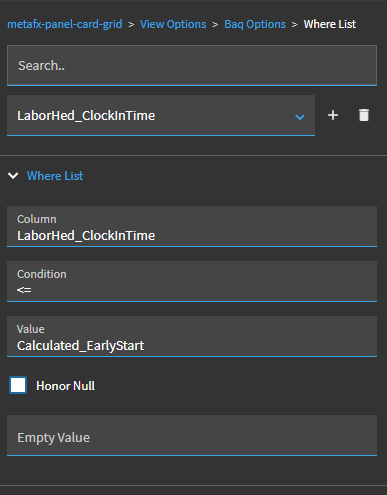Go to metafx-panel-card-grid breadcrumb
The image size is (387, 495).
pos(65,24)
